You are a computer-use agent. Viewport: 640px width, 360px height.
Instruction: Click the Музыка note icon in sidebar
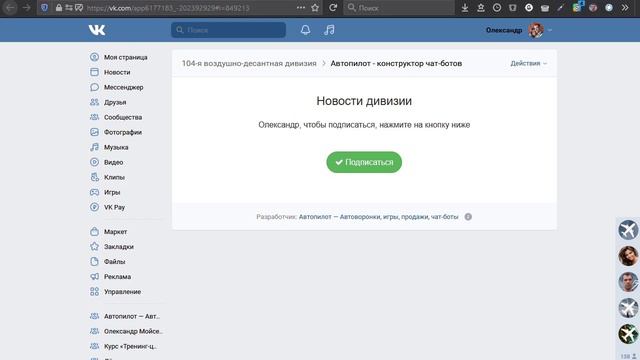pos(94,147)
